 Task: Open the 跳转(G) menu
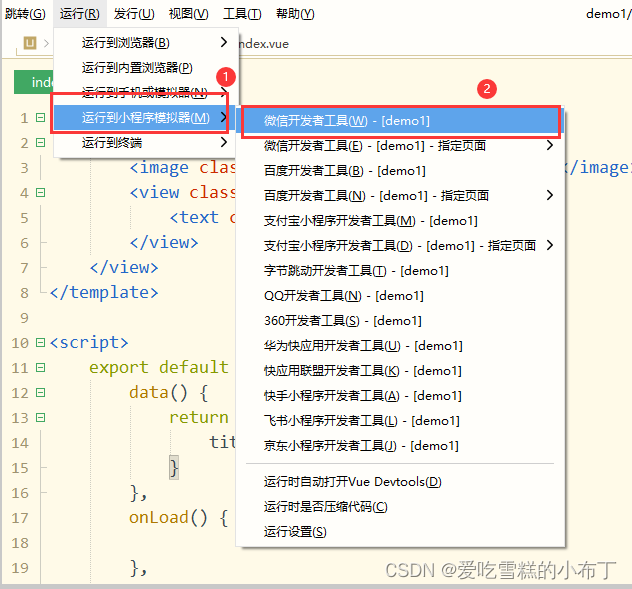click(25, 14)
